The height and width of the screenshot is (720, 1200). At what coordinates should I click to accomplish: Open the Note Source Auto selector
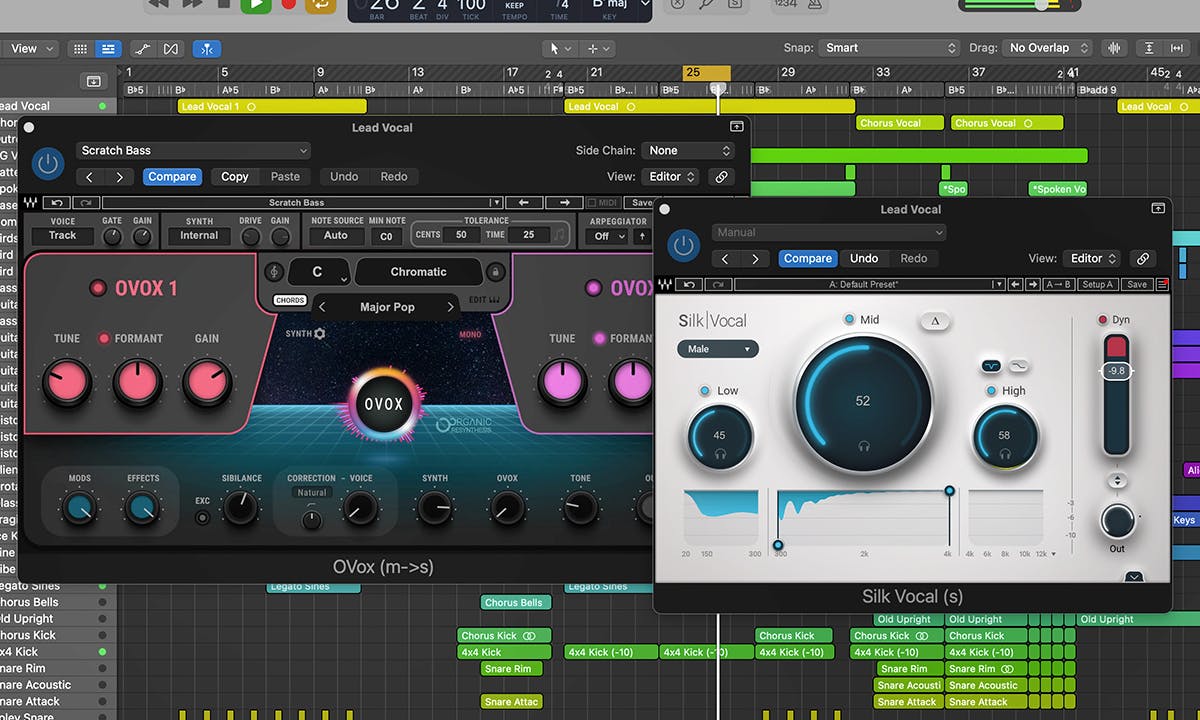336,236
